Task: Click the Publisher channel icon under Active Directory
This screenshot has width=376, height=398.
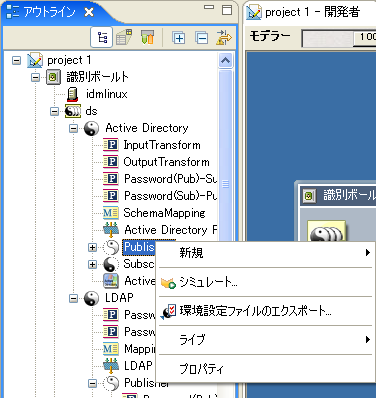Action: point(111,247)
